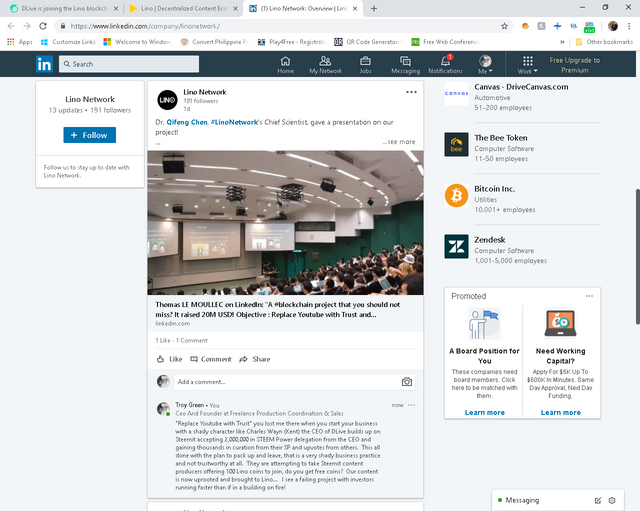Open The Bee Token logo
Screen dimensions: 640x511
point(456,144)
